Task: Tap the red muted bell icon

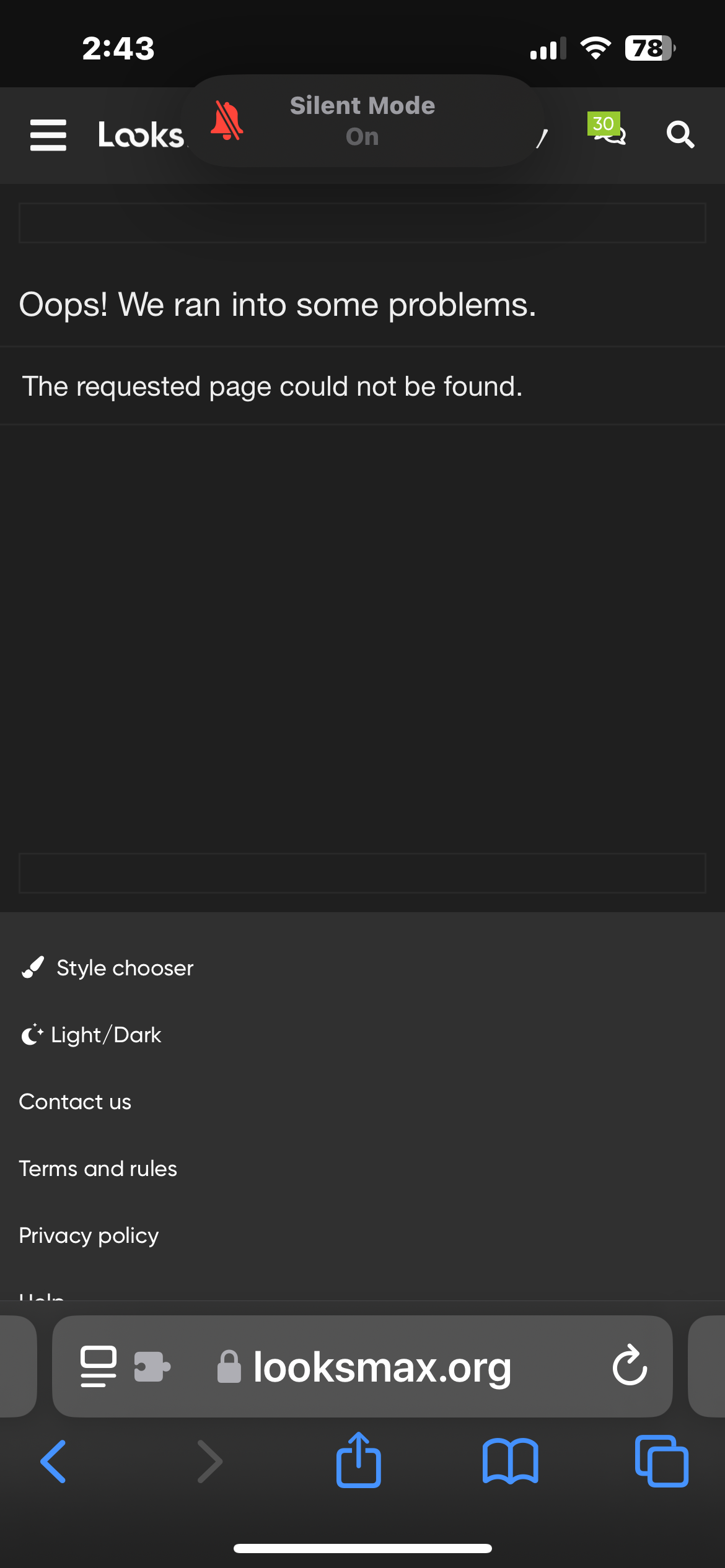Action: (227, 121)
